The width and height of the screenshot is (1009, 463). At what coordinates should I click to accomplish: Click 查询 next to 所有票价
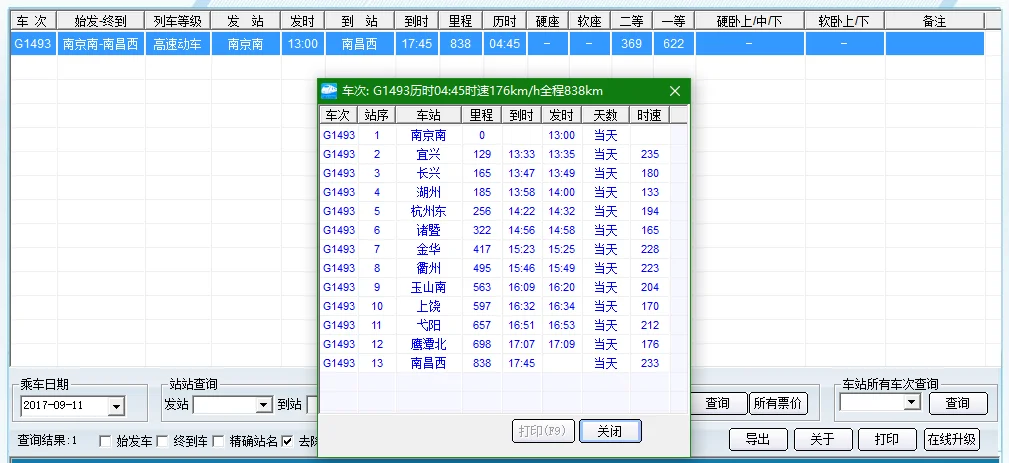pyautogui.click(x=717, y=404)
